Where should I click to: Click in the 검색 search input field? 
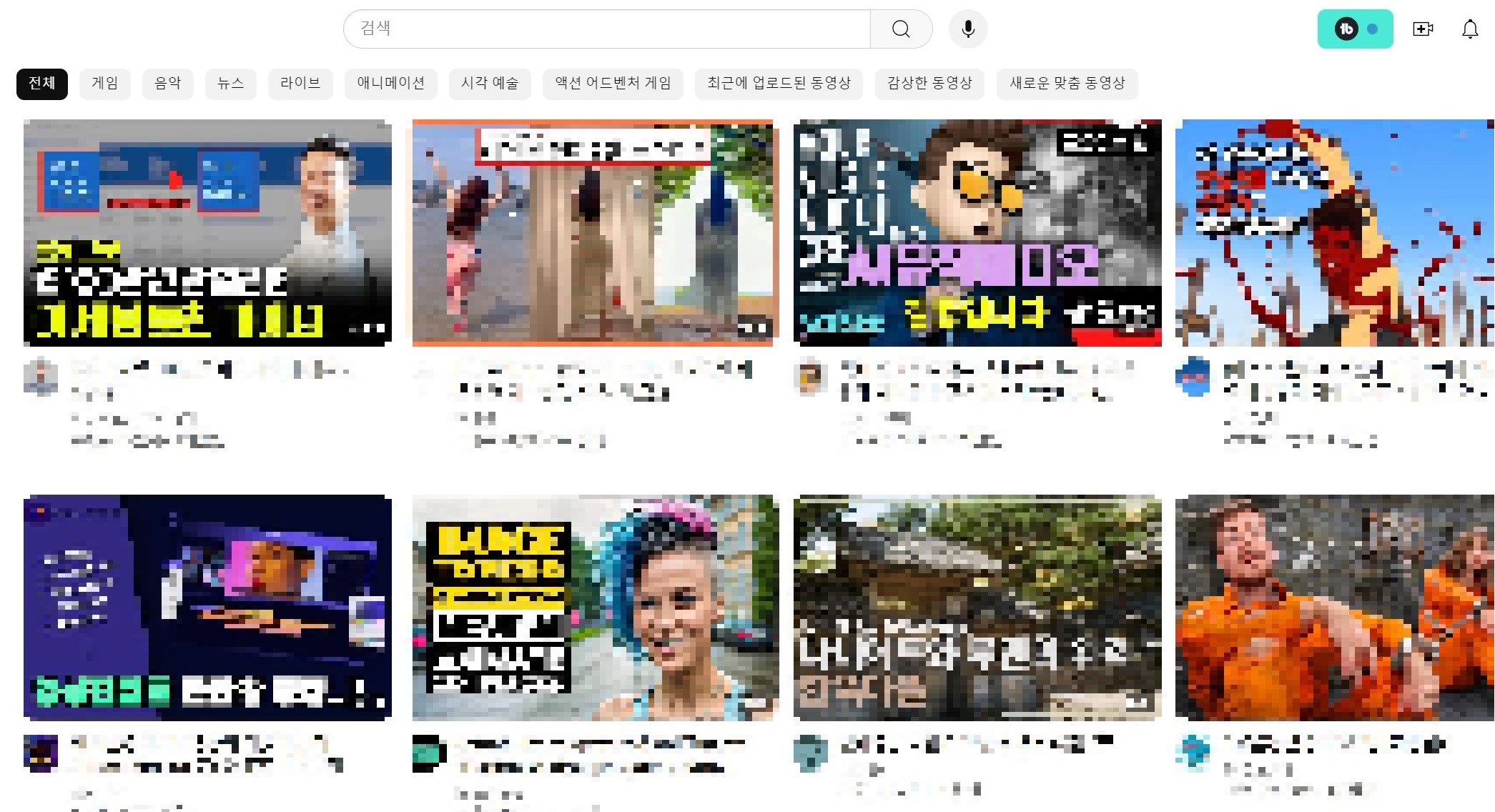[606, 29]
